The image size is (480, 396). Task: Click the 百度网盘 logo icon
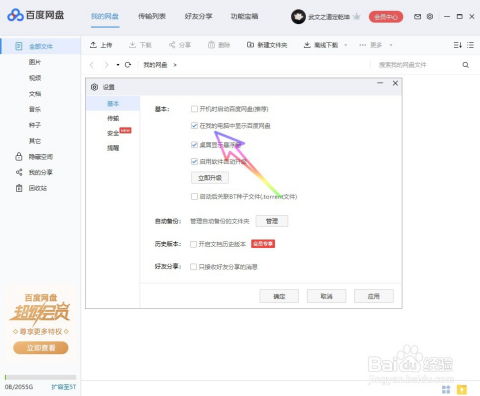(x=15, y=15)
